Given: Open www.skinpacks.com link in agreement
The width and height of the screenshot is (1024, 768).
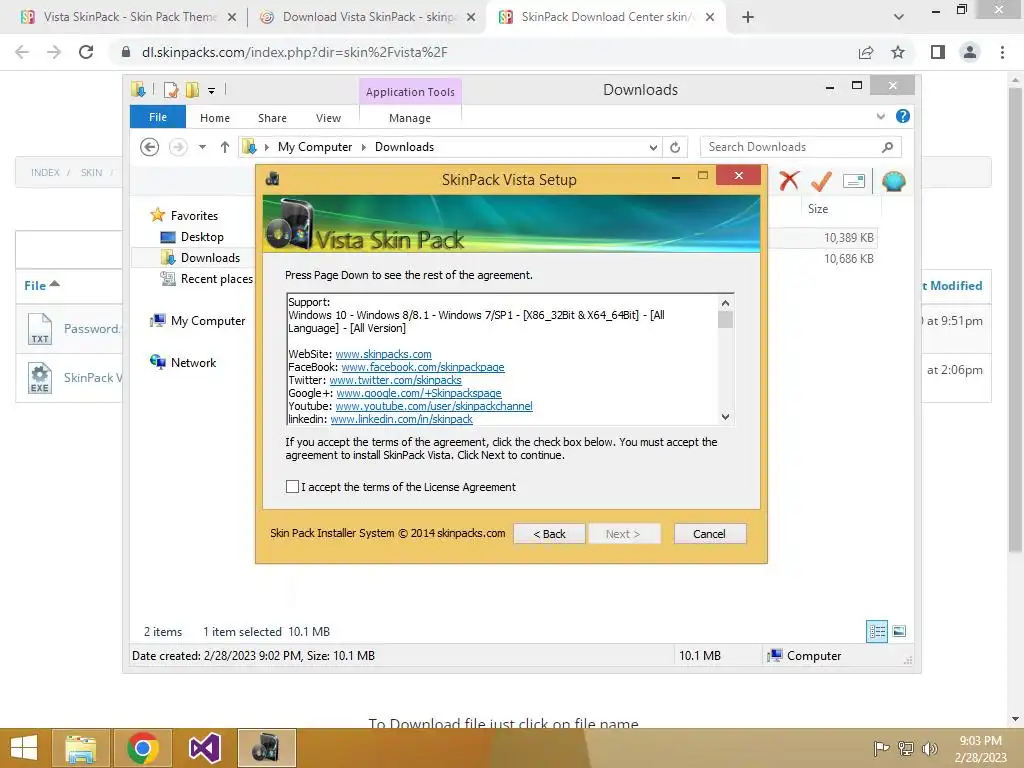Looking at the screenshot, I should [x=383, y=354].
